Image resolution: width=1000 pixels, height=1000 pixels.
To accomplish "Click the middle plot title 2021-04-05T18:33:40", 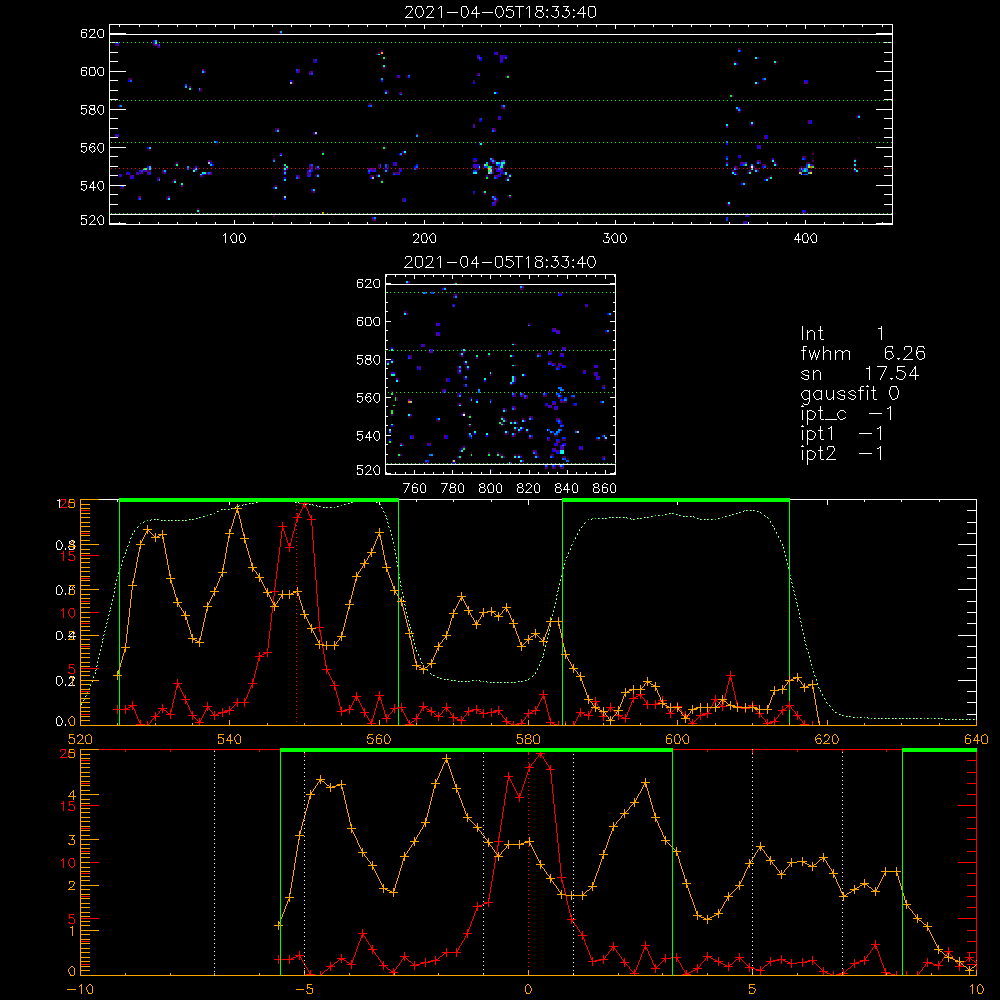I will coord(500,262).
